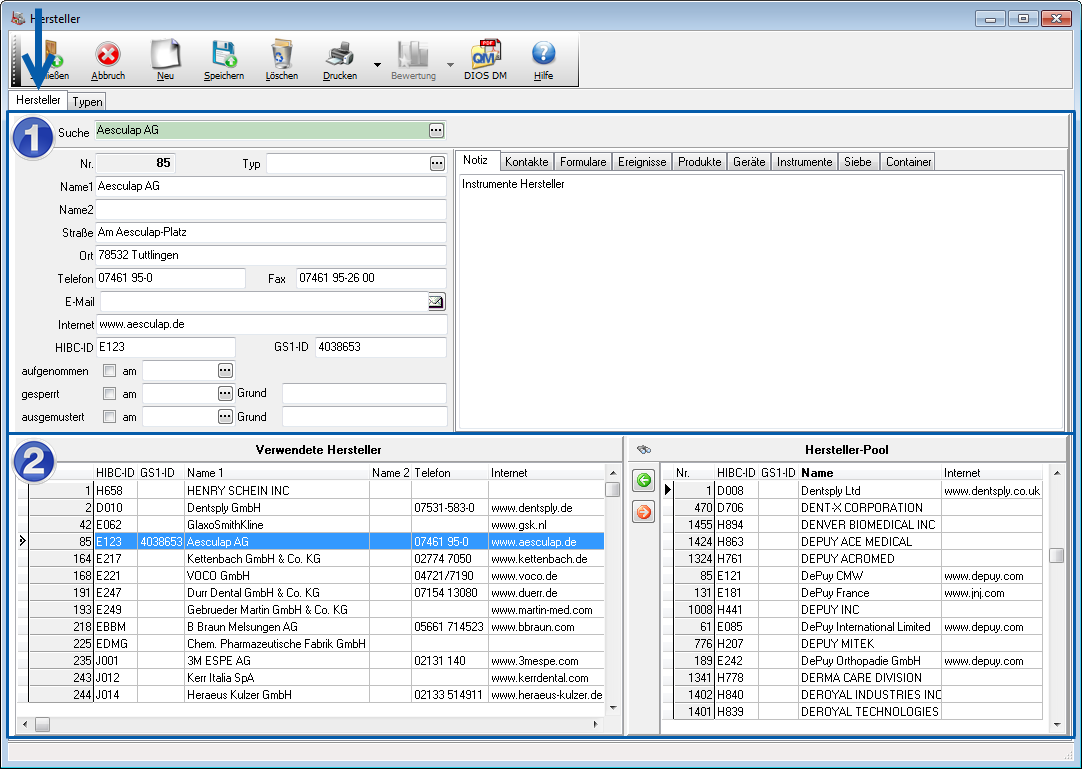This screenshot has width=1082, height=769.
Task: Click scroll-down arrow of Hersteller-Pool list
Action: coord(1056,724)
